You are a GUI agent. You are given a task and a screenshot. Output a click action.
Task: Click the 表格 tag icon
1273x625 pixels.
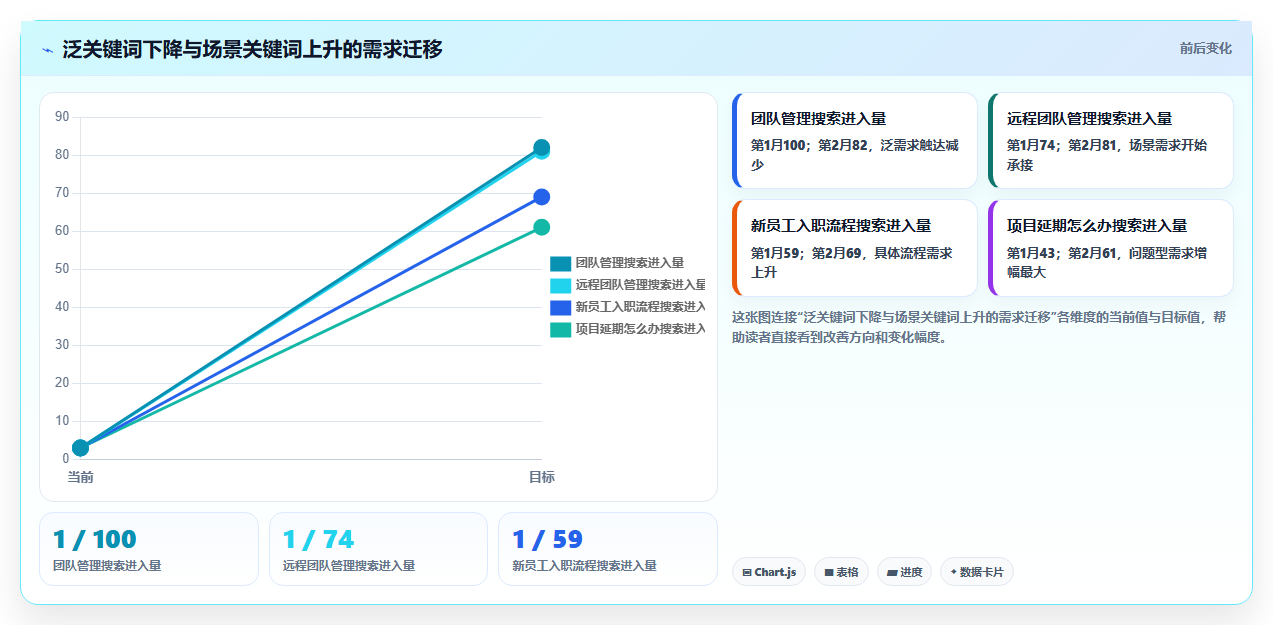pyautogui.click(x=828, y=572)
